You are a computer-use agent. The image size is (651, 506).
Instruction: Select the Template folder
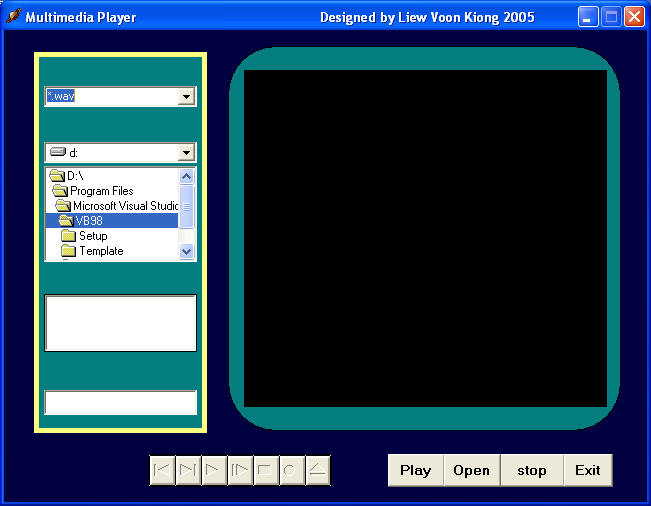click(x=100, y=251)
